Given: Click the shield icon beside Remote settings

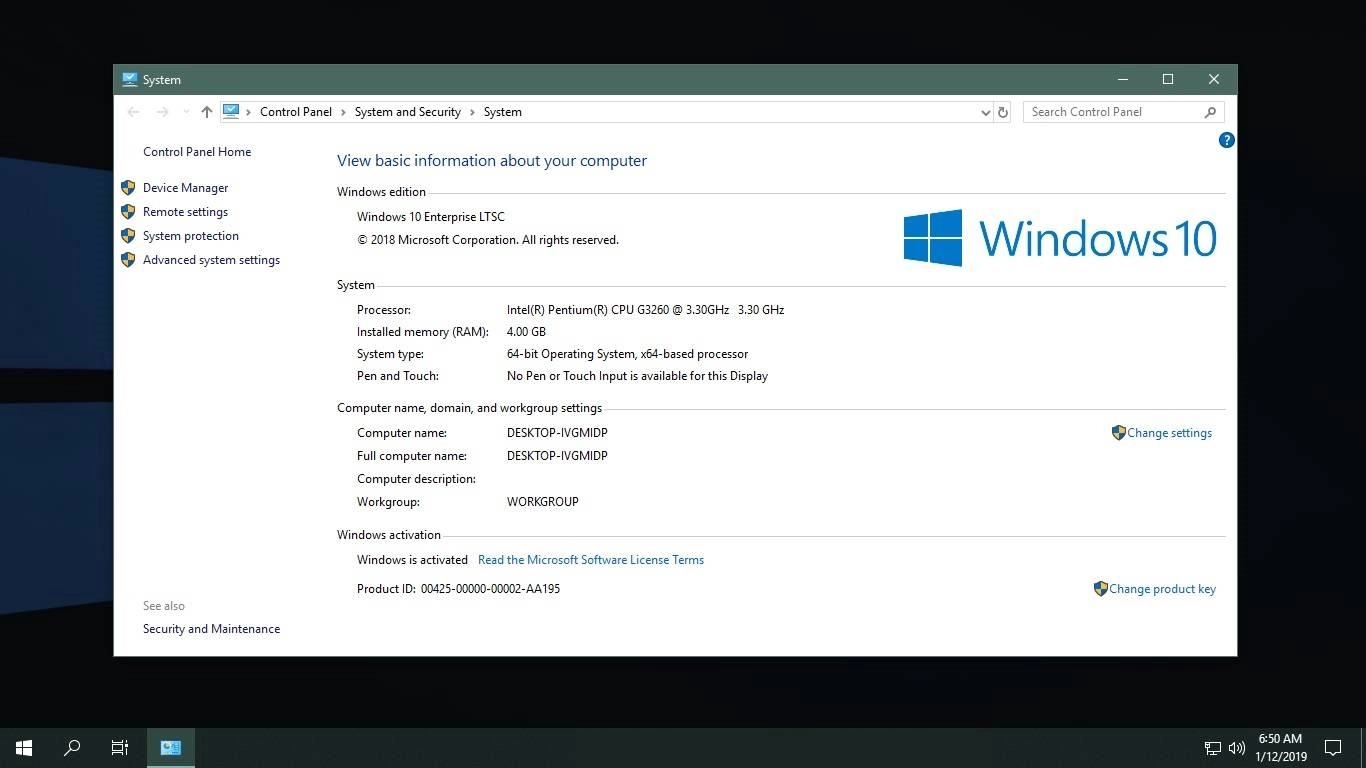Looking at the screenshot, I should point(128,212).
